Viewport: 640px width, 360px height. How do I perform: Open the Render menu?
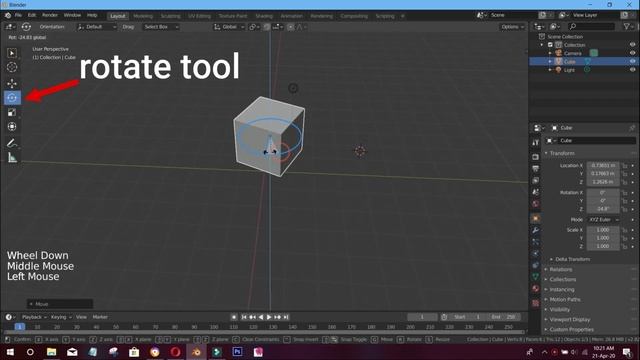pos(50,15)
